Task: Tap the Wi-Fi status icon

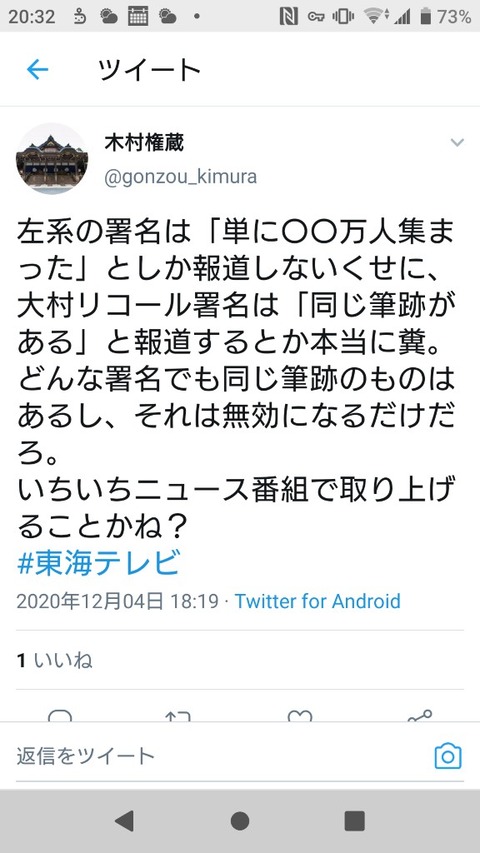Action: pyautogui.click(x=374, y=16)
